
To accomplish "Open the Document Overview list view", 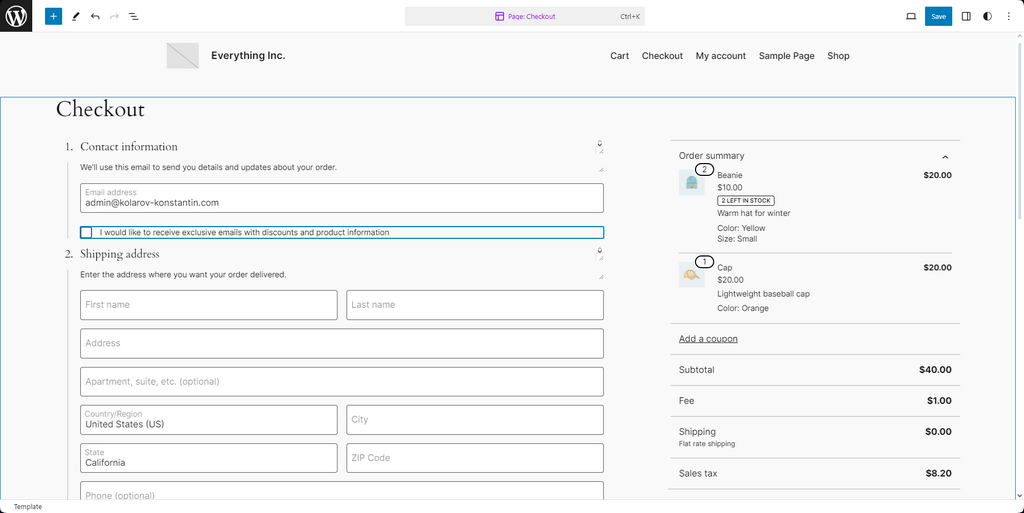I will (x=134, y=16).
